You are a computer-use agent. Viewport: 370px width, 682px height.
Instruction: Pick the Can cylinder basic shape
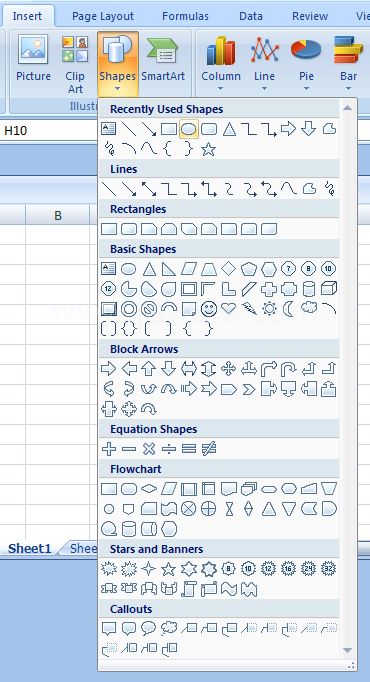(x=309, y=289)
